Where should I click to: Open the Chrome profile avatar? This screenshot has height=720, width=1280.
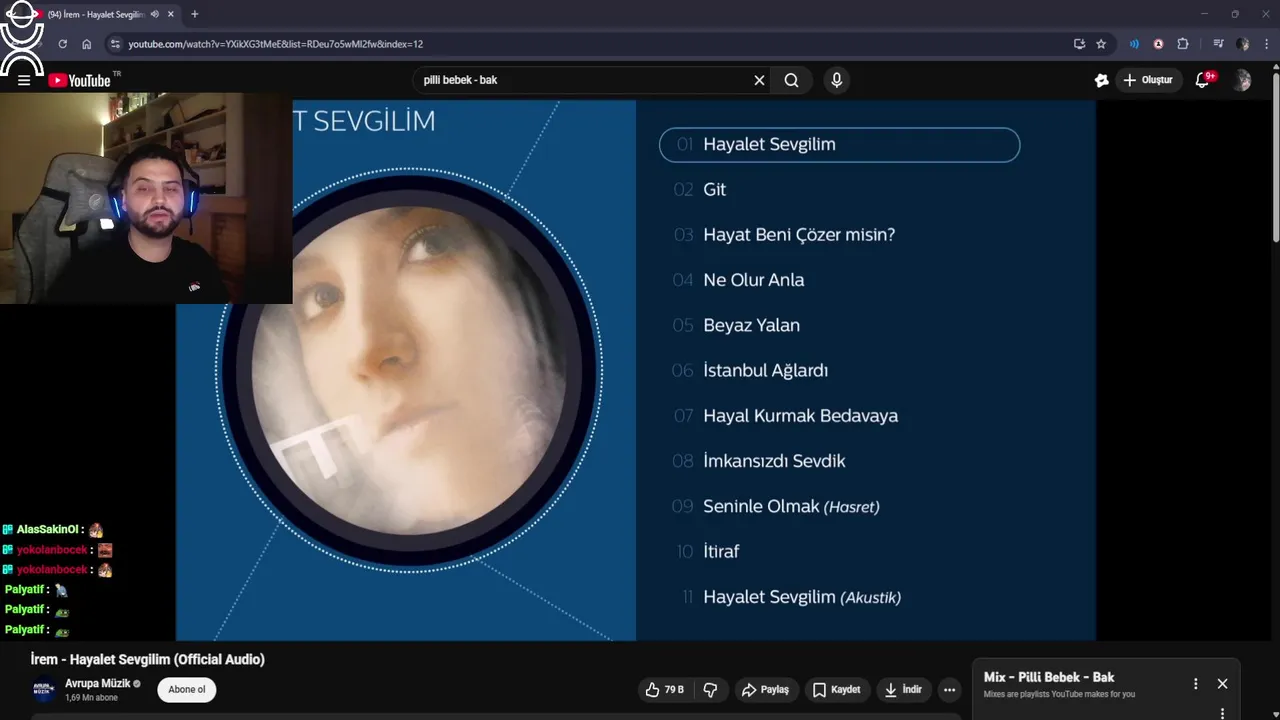point(1243,44)
